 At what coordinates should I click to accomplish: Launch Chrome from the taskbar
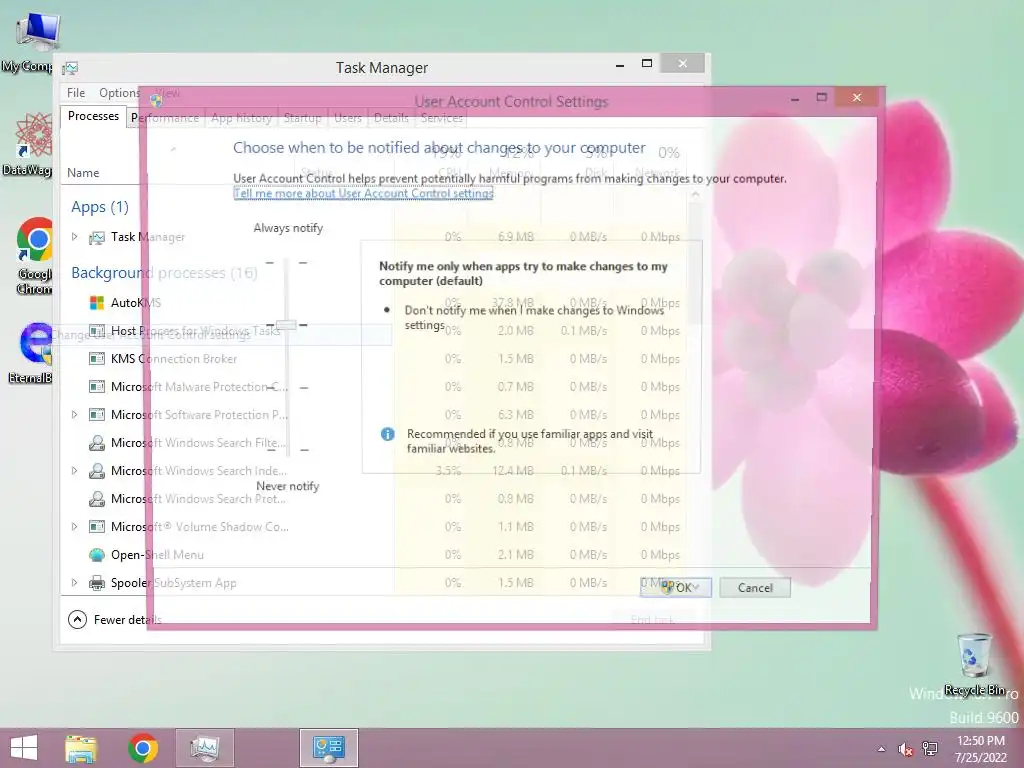click(143, 748)
